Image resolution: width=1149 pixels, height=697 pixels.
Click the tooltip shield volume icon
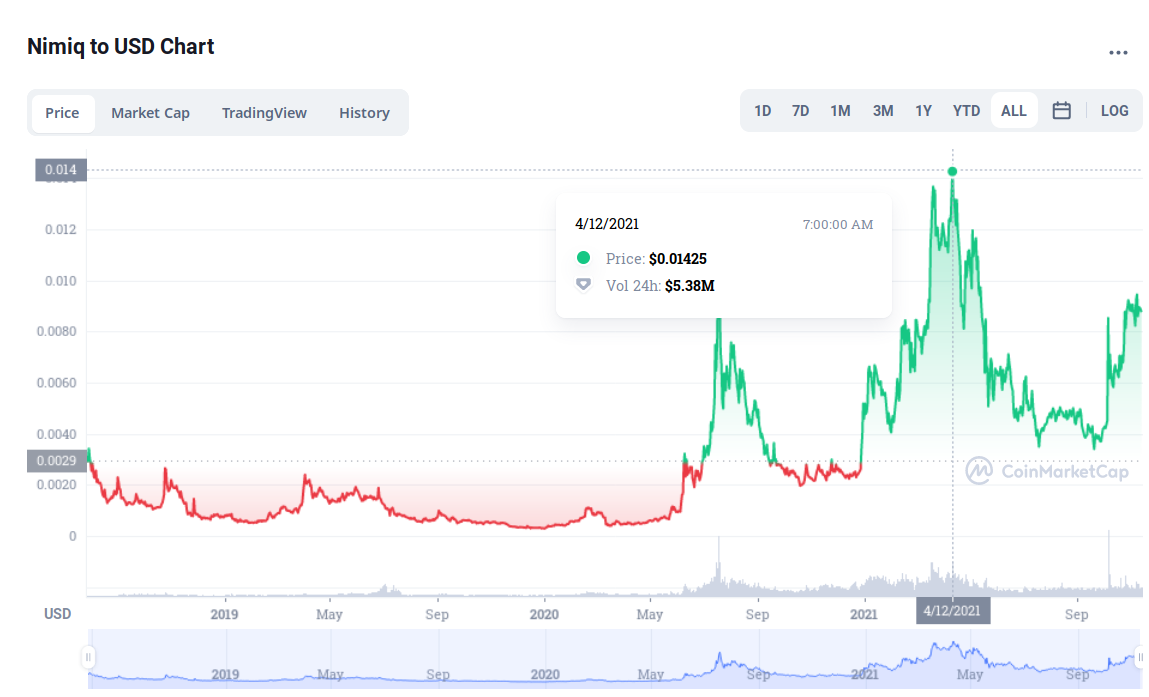pos(583,285)
